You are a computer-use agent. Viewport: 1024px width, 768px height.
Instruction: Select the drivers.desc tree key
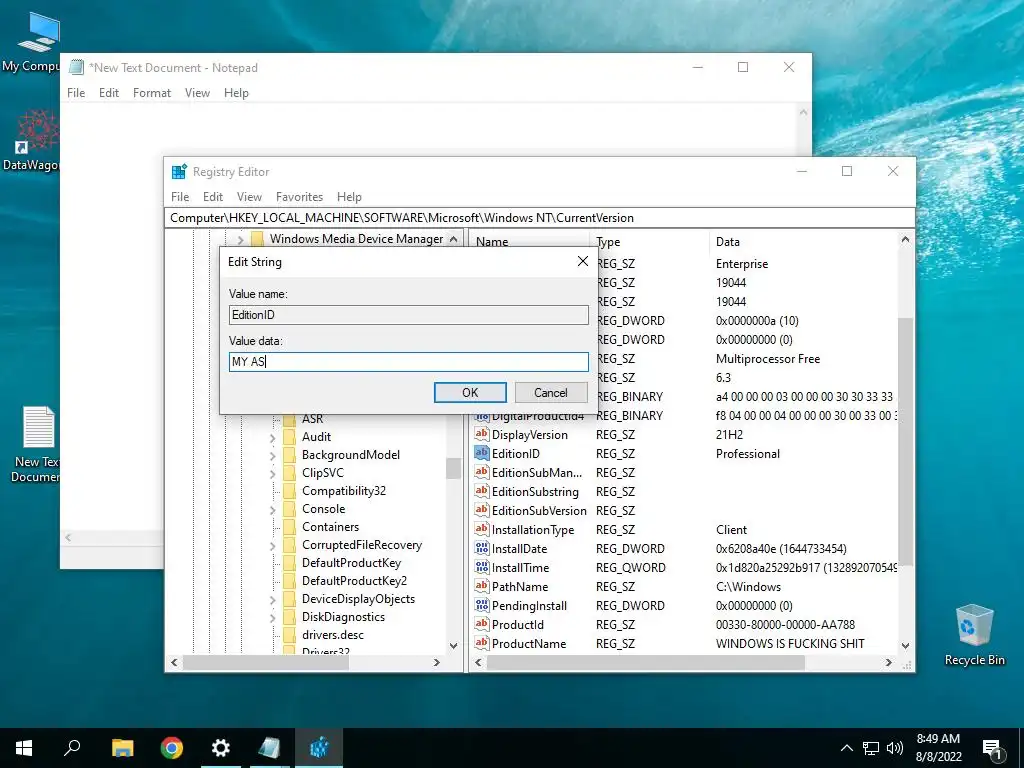pyautogui.click(x=333, y=635)
